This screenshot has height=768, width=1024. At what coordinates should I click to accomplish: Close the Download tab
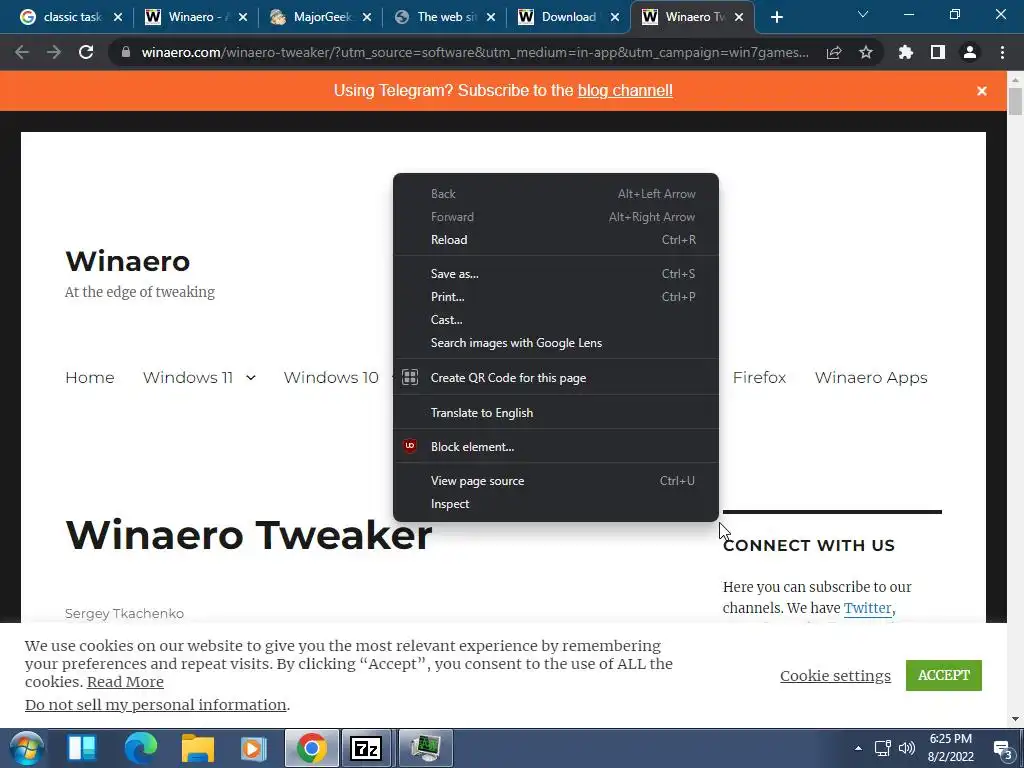(x=615, y=17)
